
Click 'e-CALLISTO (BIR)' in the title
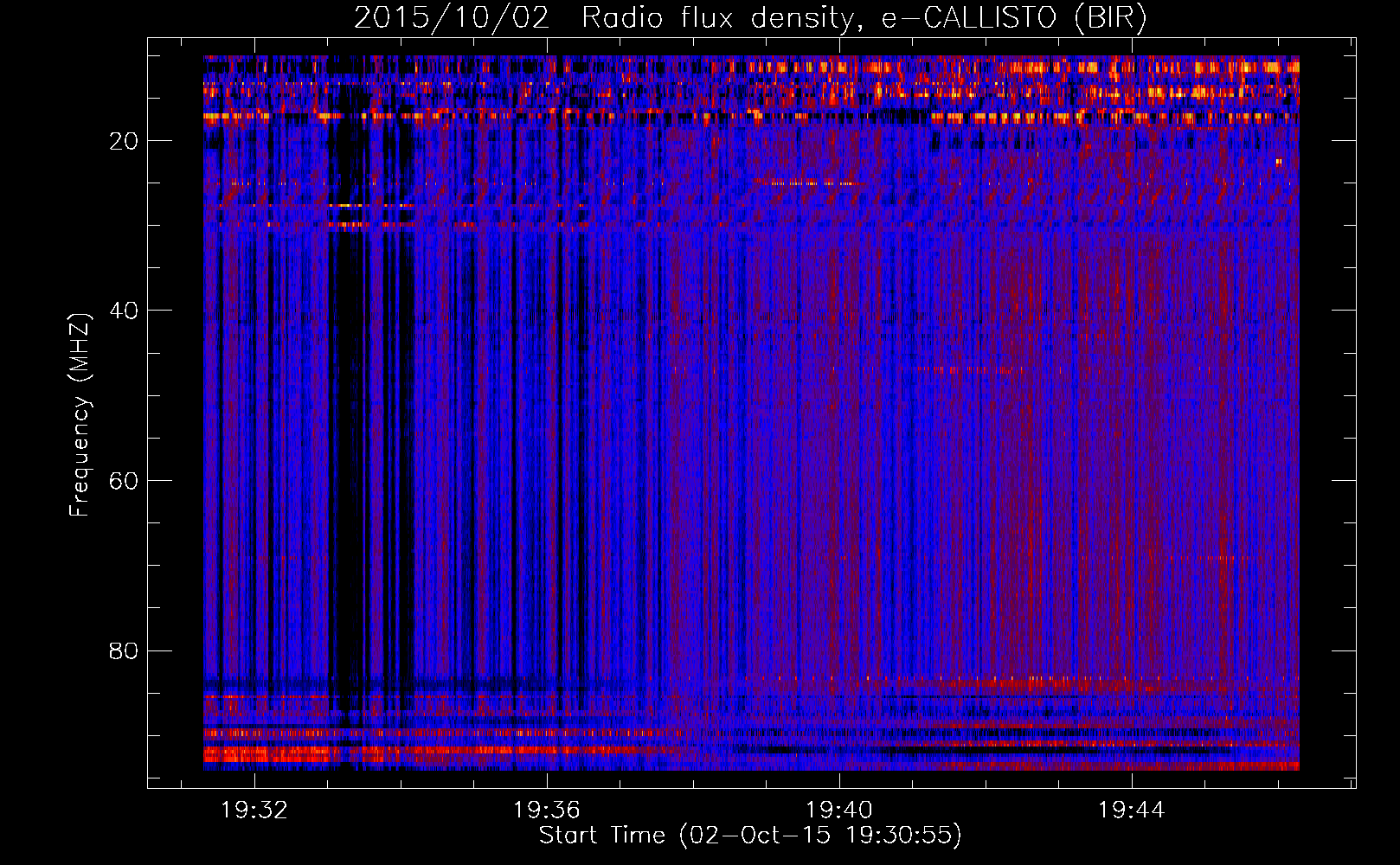1014,18
